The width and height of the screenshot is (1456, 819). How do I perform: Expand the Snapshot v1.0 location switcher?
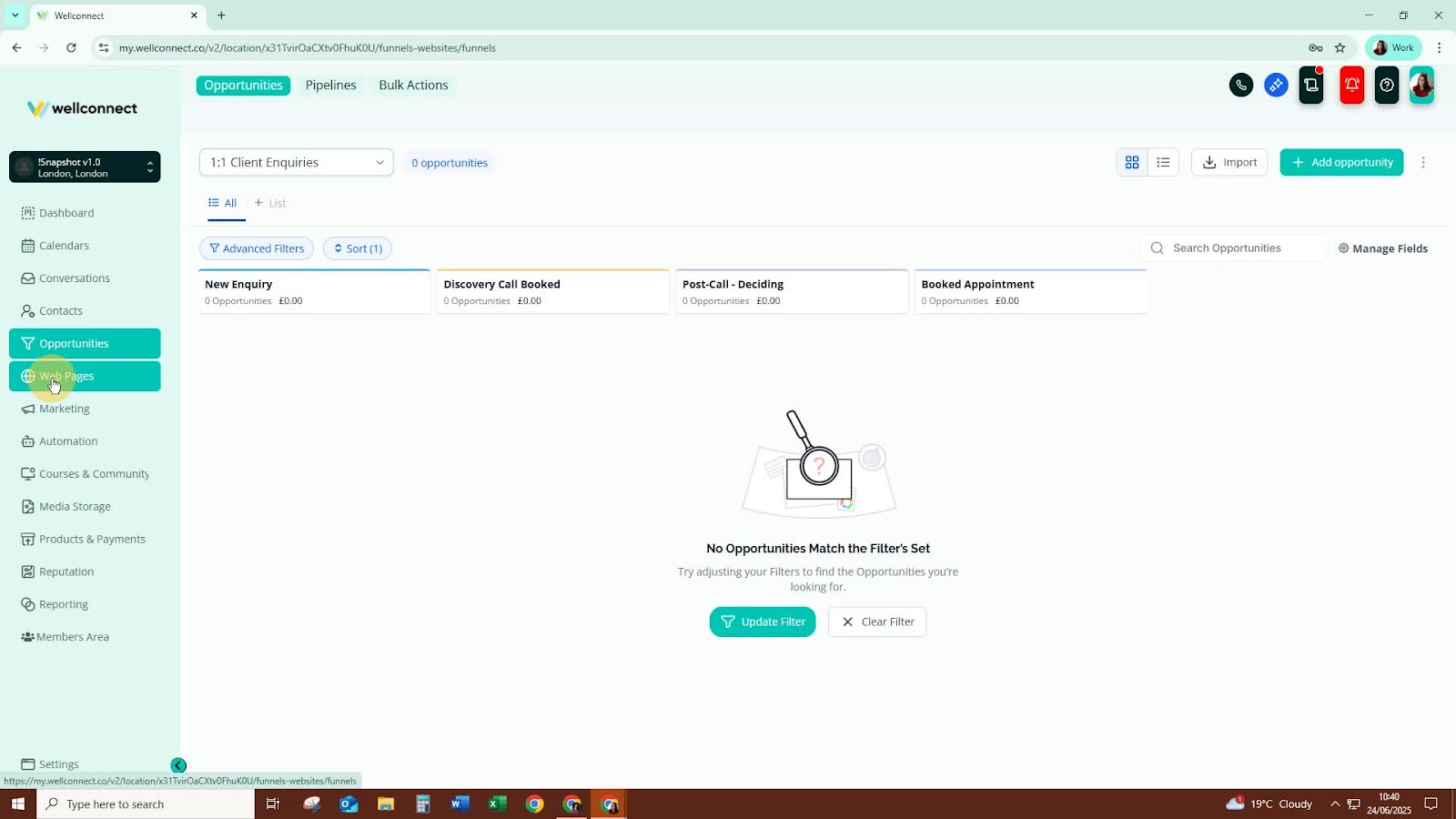85,167
